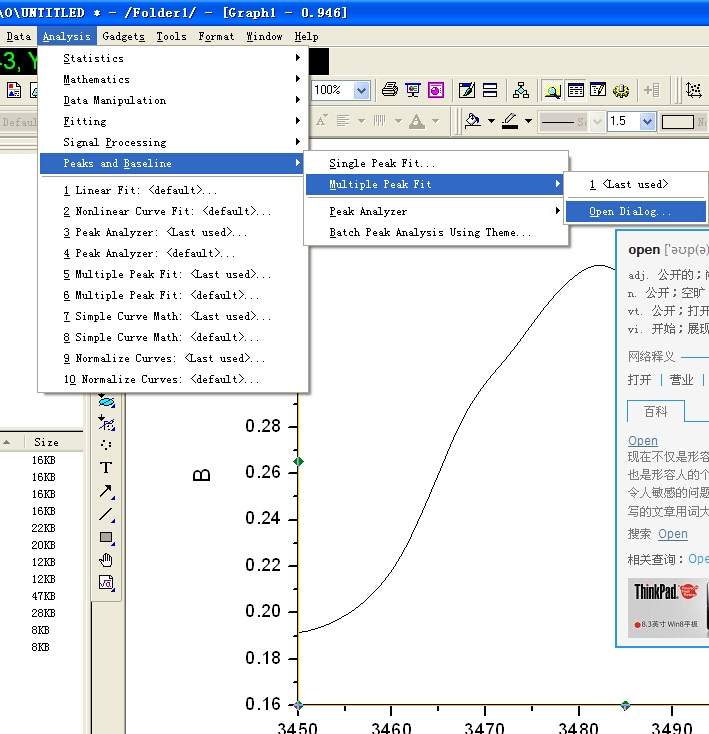
Task: Expand the line color dropdown arrow
Action: (528, 121)
